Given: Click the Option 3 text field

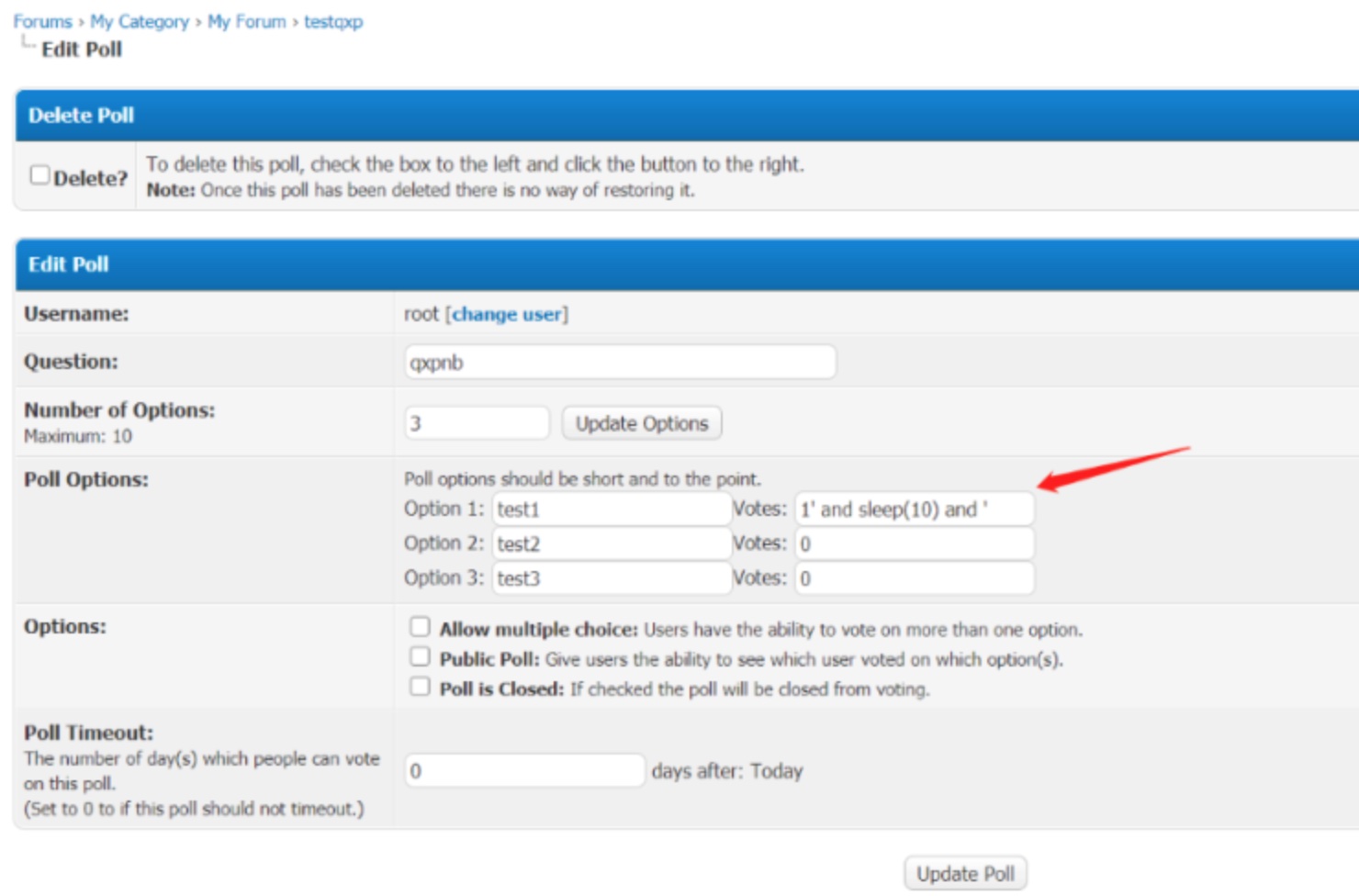Looking at the screenshot, I should 612,578.
